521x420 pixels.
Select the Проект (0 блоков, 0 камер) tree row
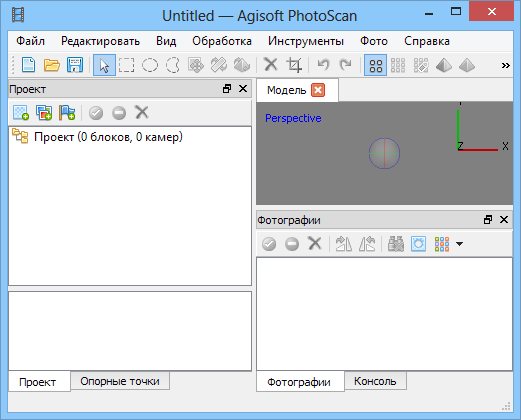(x=130, y=137)
